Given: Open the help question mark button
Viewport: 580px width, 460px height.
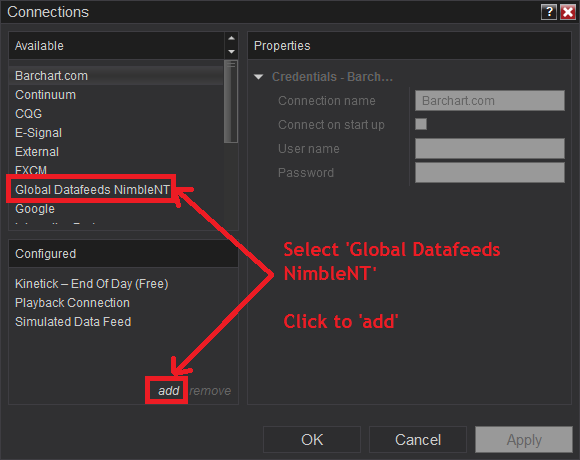Looking at the screenshot, I should (x=549, y=12).
